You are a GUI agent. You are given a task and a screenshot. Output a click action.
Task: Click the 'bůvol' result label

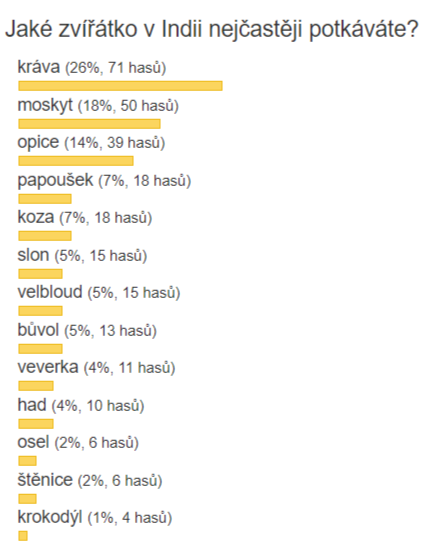click(x=87, y=330)
